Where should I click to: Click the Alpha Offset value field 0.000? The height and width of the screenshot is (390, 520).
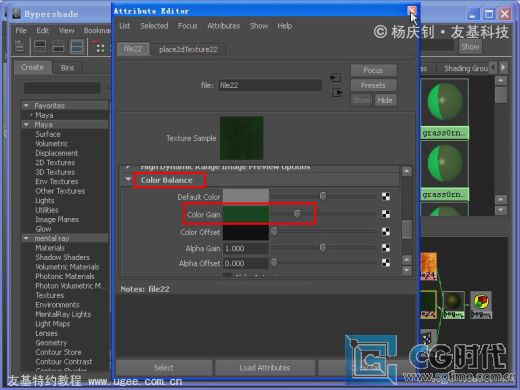[x=246, y=263]
